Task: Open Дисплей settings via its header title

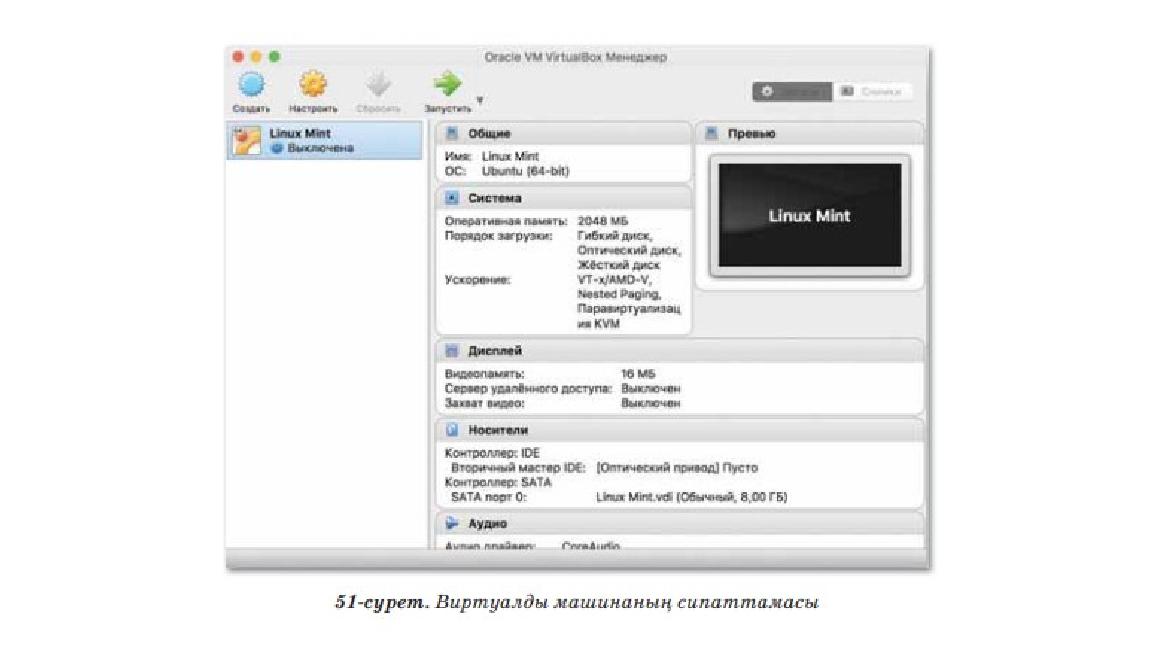Action: [x=494, y=350]
